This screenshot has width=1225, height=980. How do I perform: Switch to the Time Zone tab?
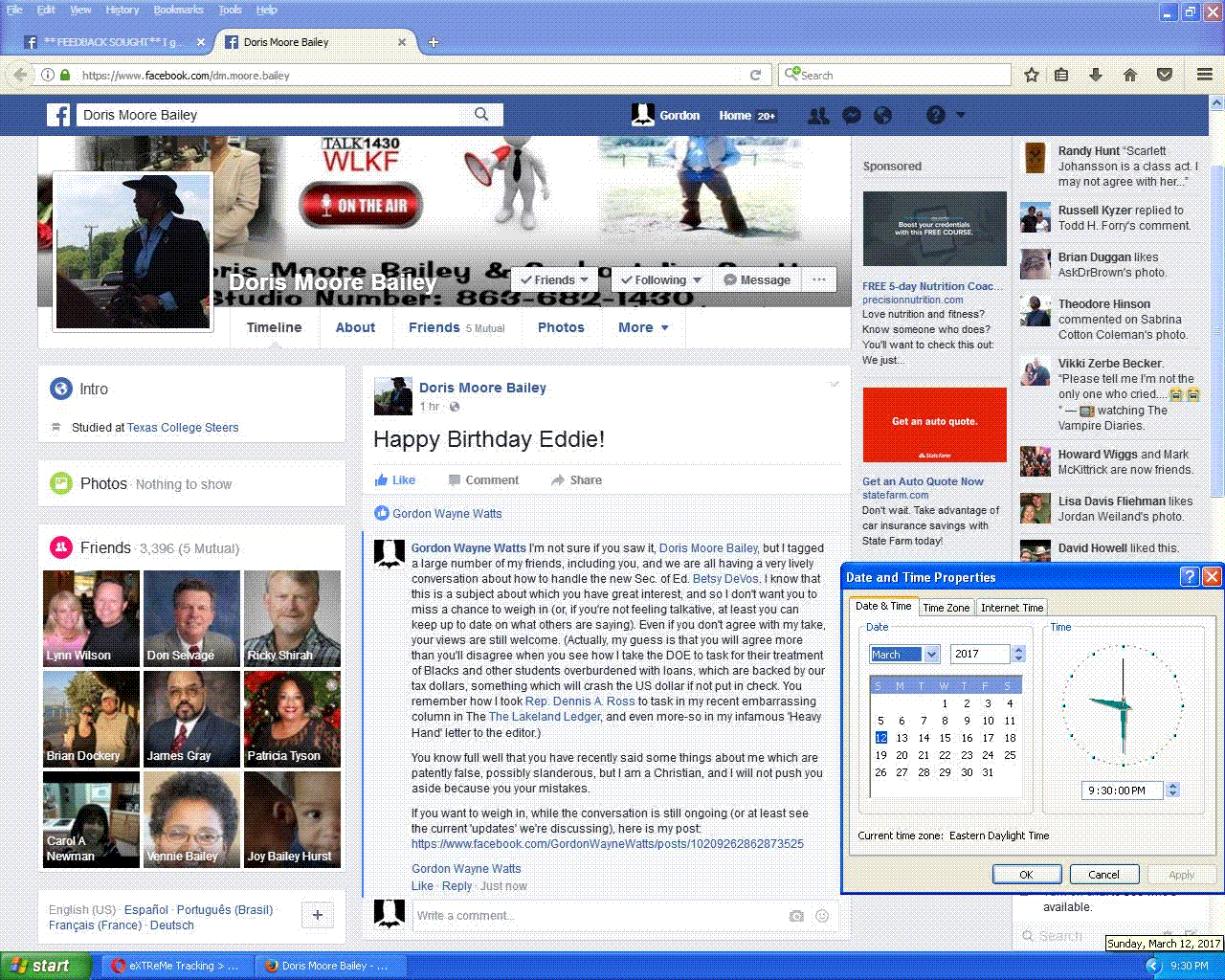[x=946, y=608]
